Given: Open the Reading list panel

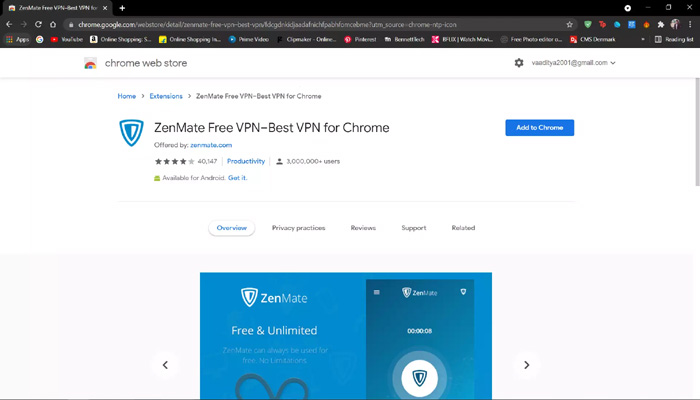Looking at the screenshot, I should coord(674,39).
